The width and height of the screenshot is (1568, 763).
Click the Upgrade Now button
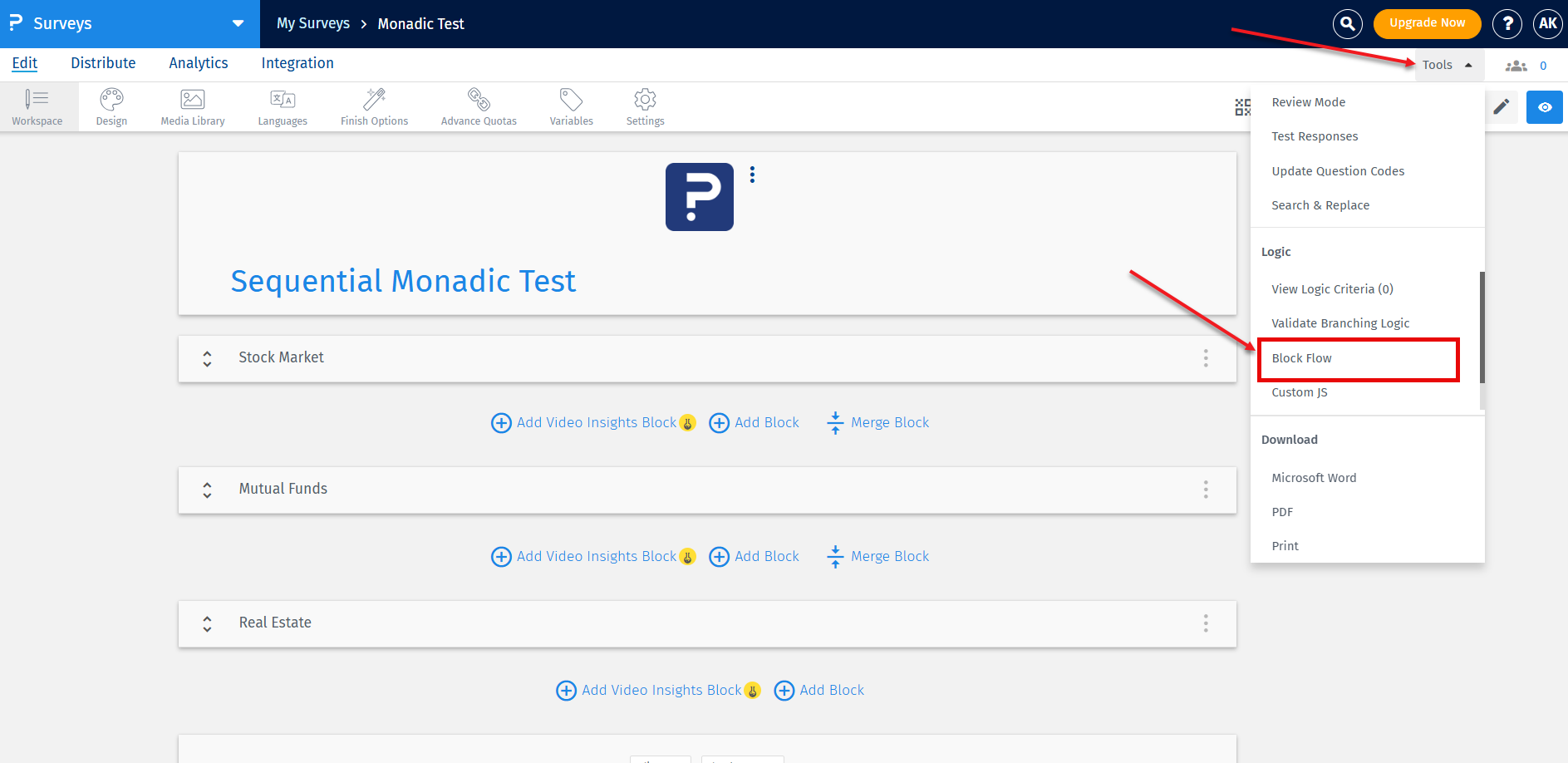[1427, 23]
